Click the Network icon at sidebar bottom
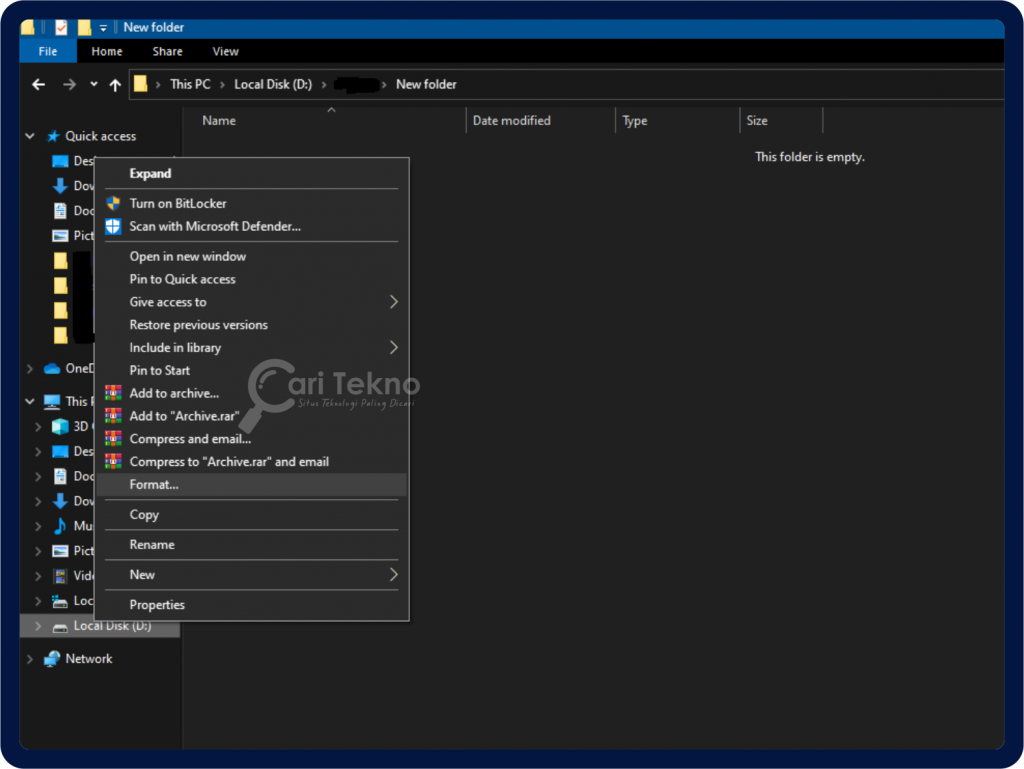 [x=51, y=658]
